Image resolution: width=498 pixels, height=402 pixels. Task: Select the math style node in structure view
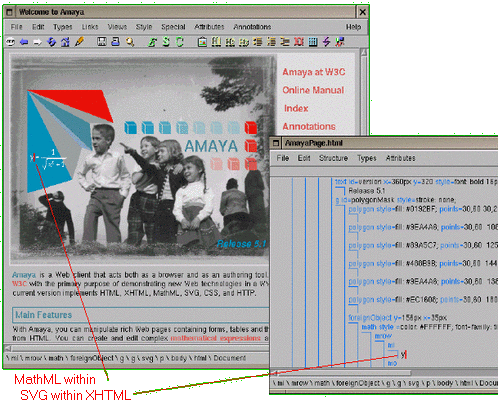[x=429, y=327]
